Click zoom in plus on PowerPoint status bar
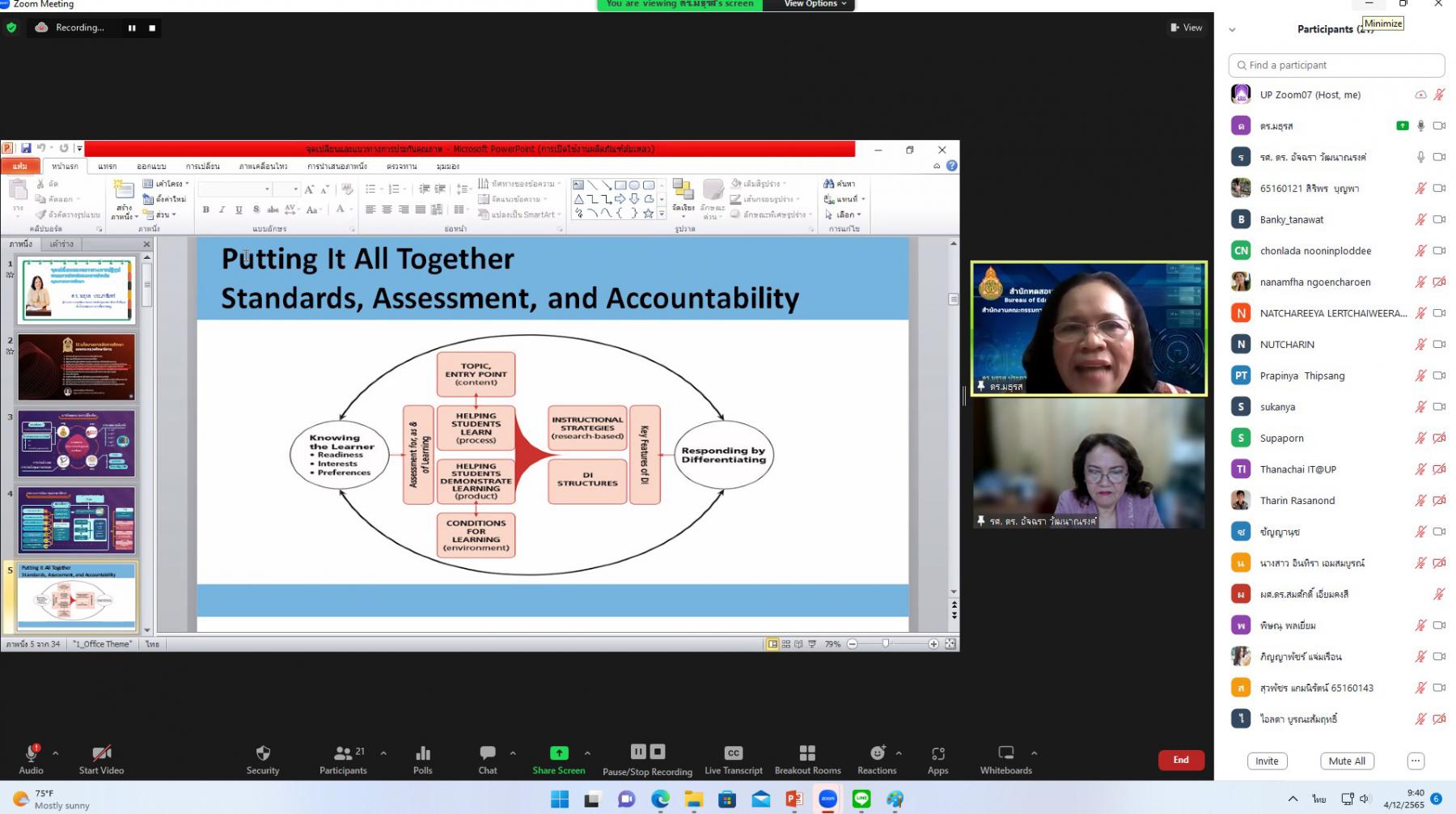This screenshot has width=1456, height=814. pos(933,644)
